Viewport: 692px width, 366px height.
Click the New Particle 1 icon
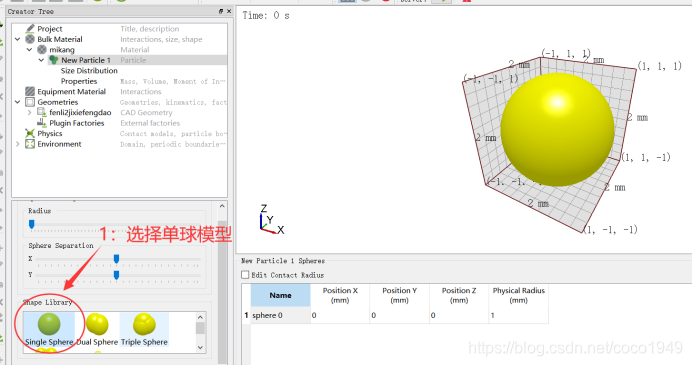point(54,60)
